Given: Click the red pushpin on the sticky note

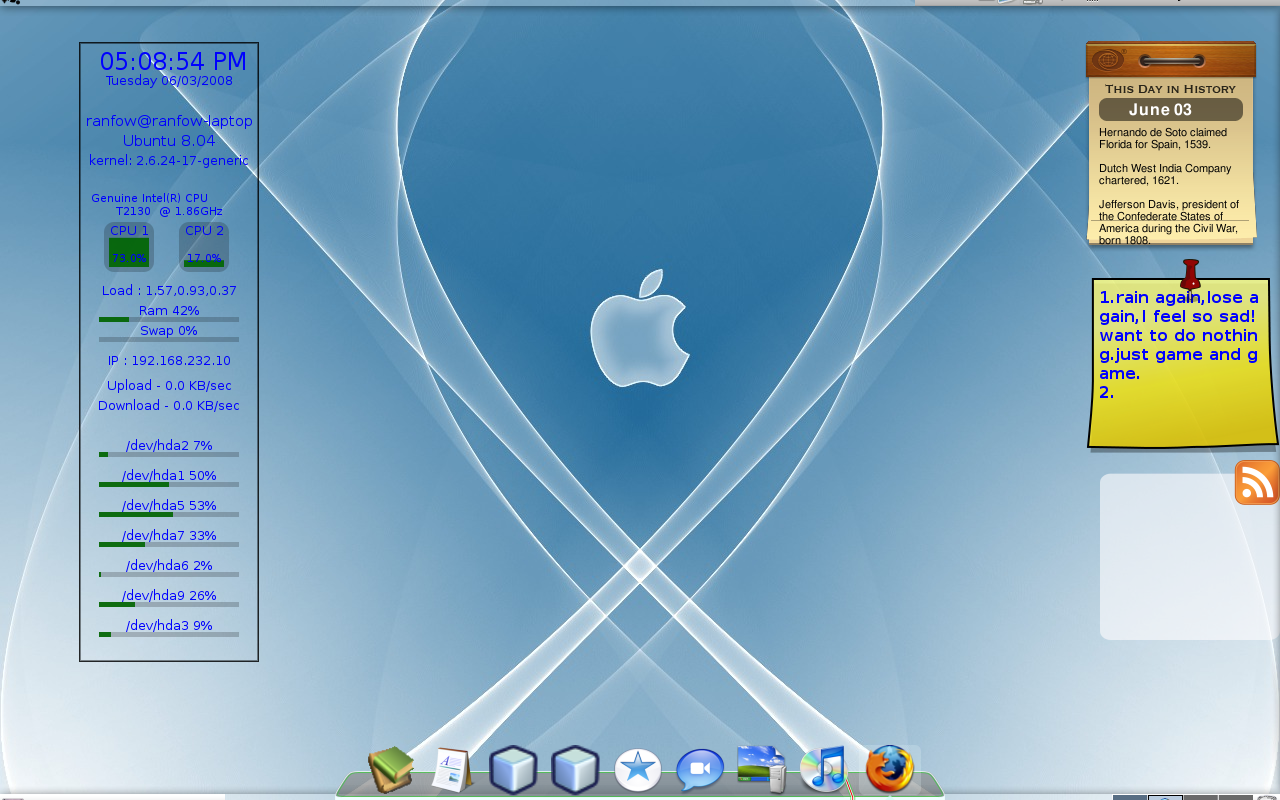Looking at the screenshot, I should point(1190,274).
